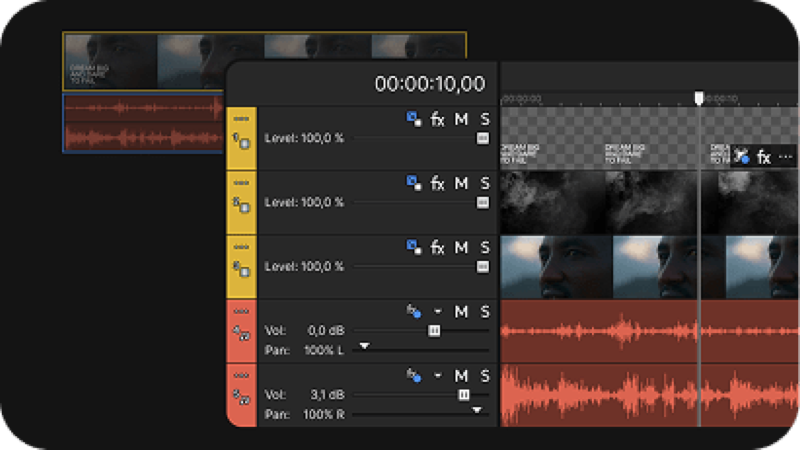The width and height of the screenshot is (800, 450).
Task: Adjust the 3,1 dB Vol slider handle
Action: tap(464, 394)
